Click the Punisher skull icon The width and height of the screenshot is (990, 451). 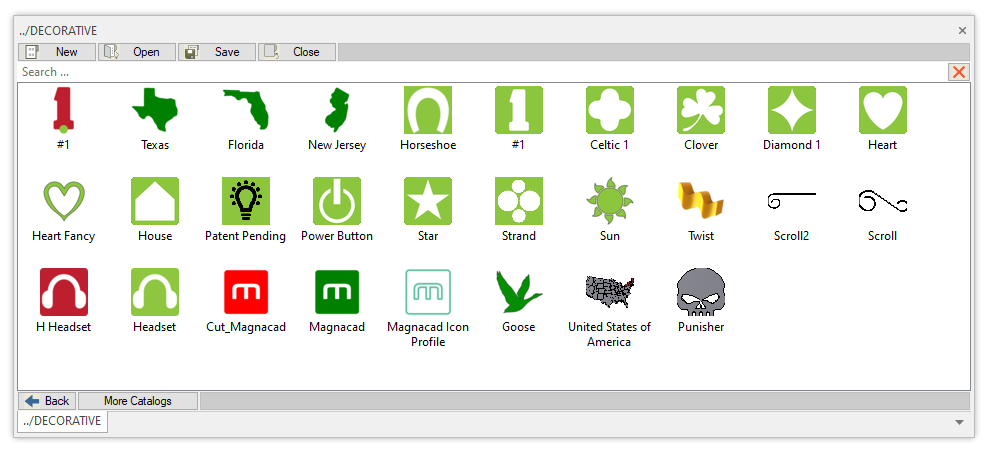(x=700, y=292)
